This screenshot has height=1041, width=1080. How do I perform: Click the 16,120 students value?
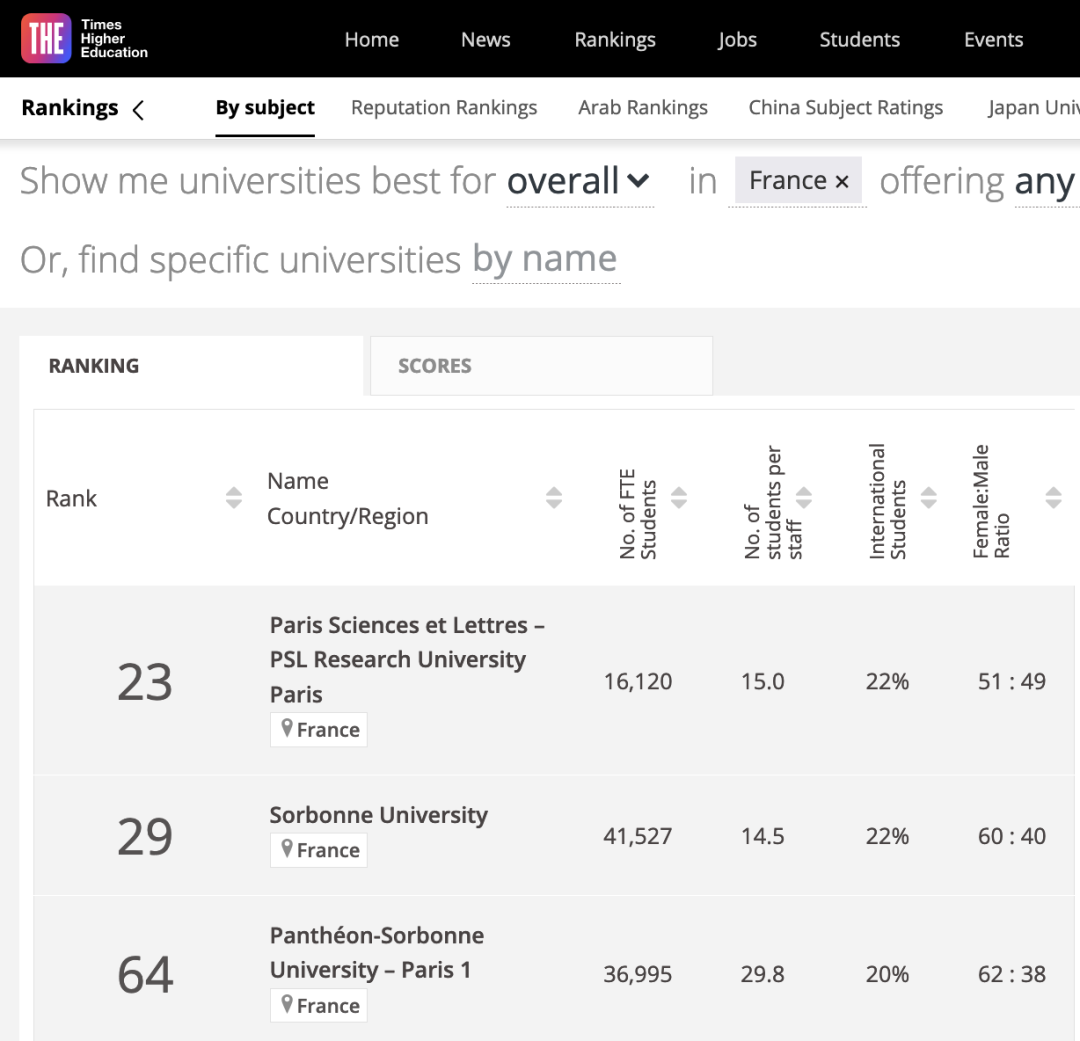click(x=638, y=681)
